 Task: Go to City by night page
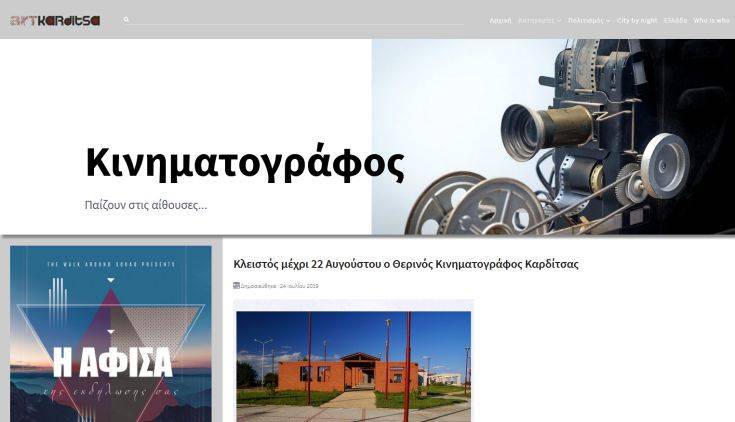pos(637,21)
